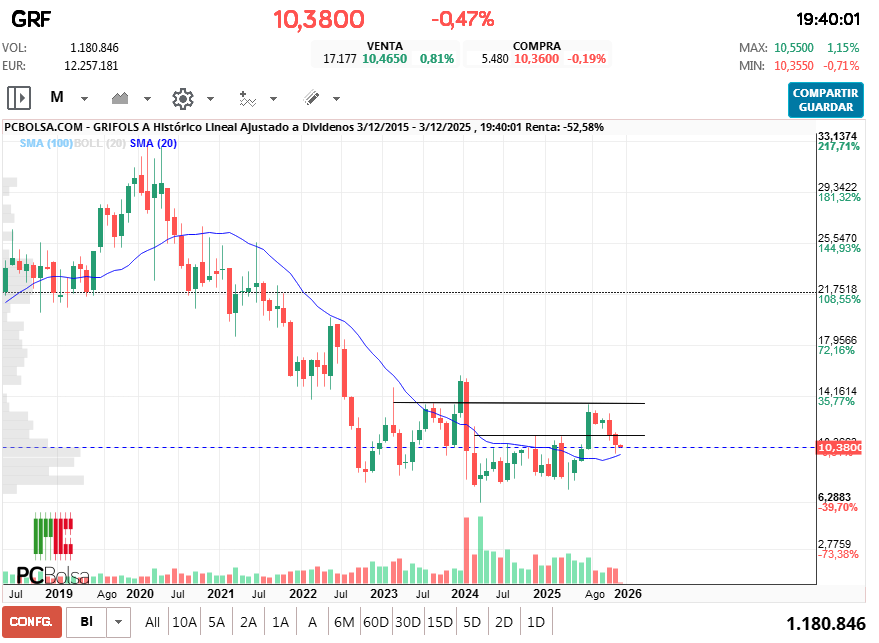Image resolution: width=879 pixels, height=643 pixels.
Task: Select the 5D time range
Action: click(x=471, y=622)
